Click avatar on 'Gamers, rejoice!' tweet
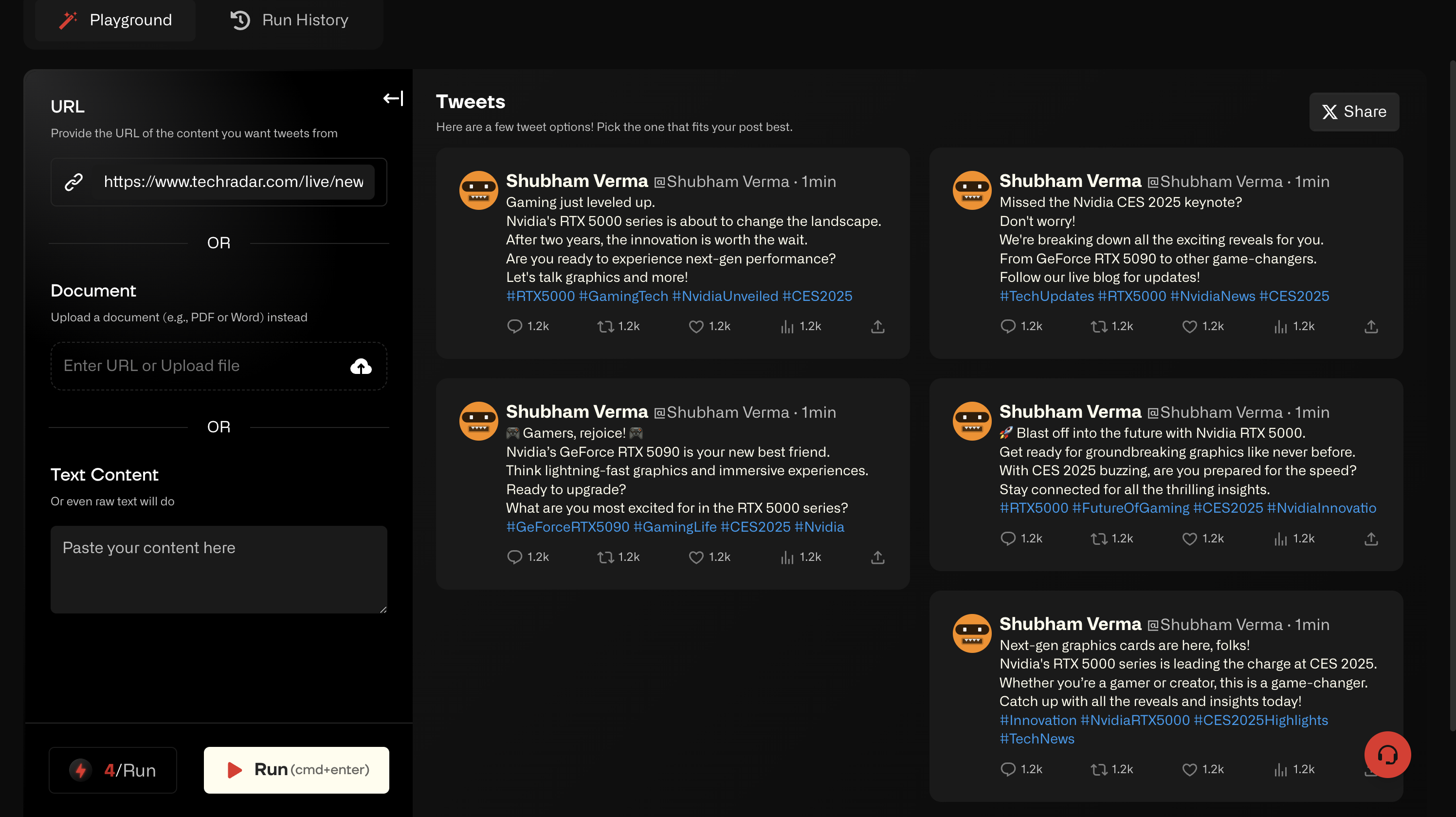This screenshot has height=817, width=1456. click(478, 421)
